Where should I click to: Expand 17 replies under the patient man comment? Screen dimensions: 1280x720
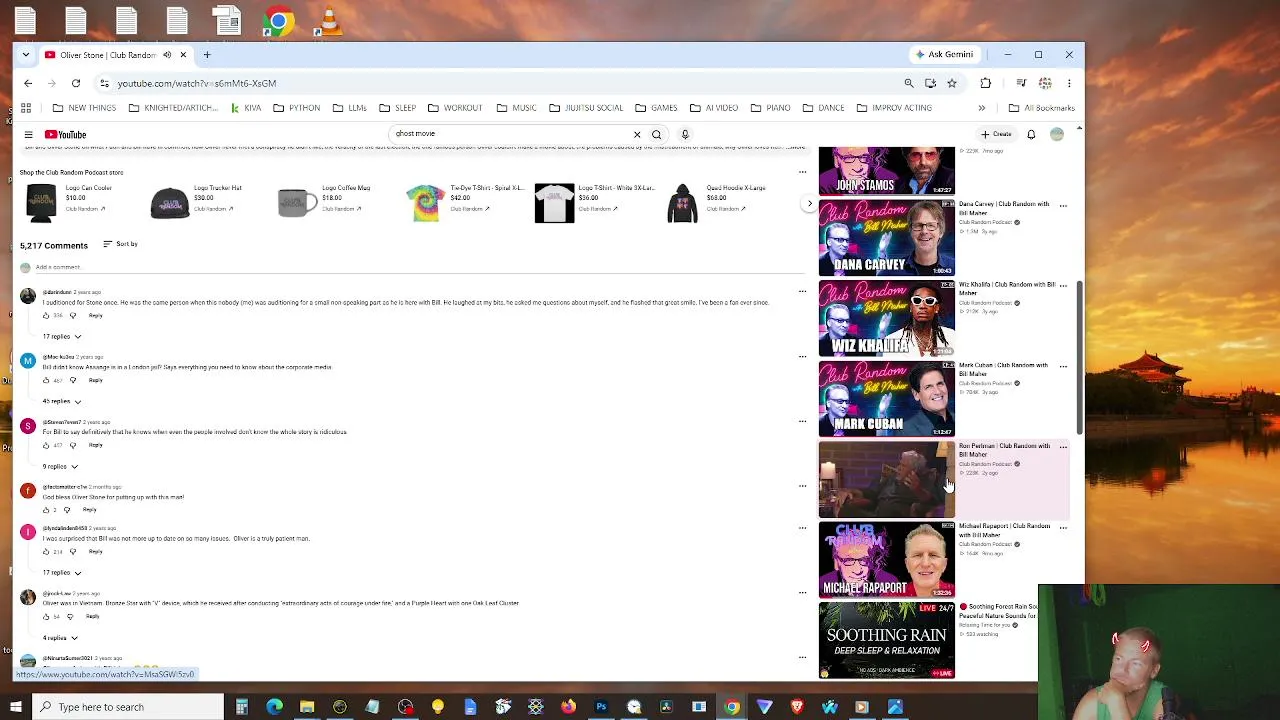click(x=62, y=573)
